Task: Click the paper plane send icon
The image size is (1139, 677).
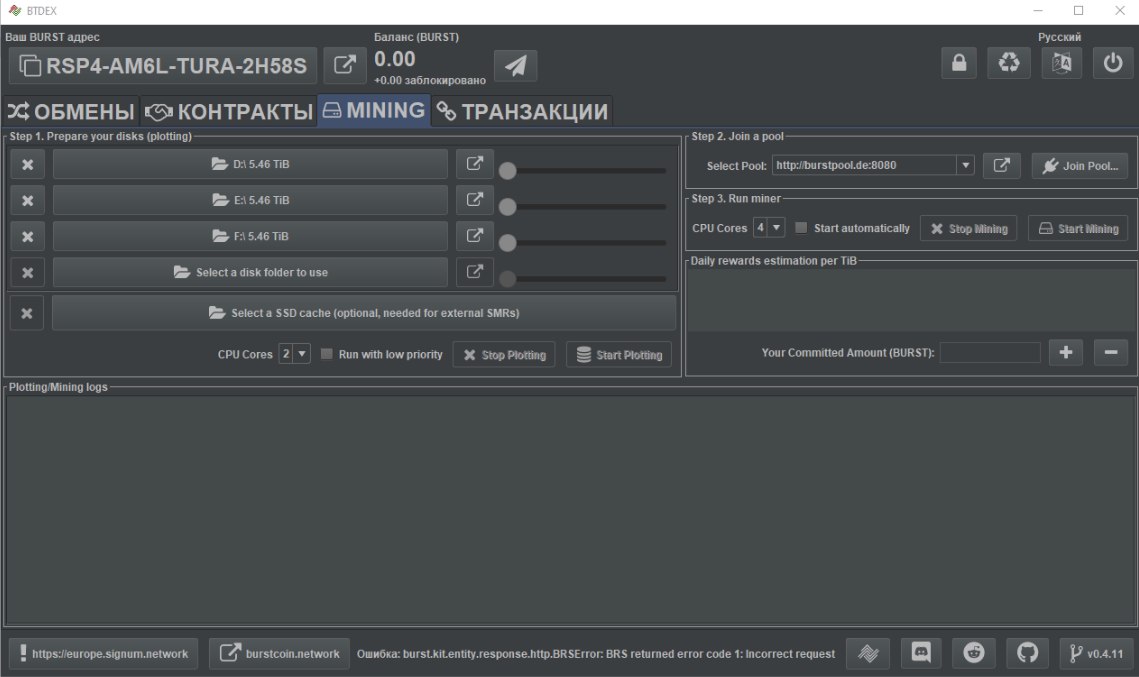Action: (516, 65)
